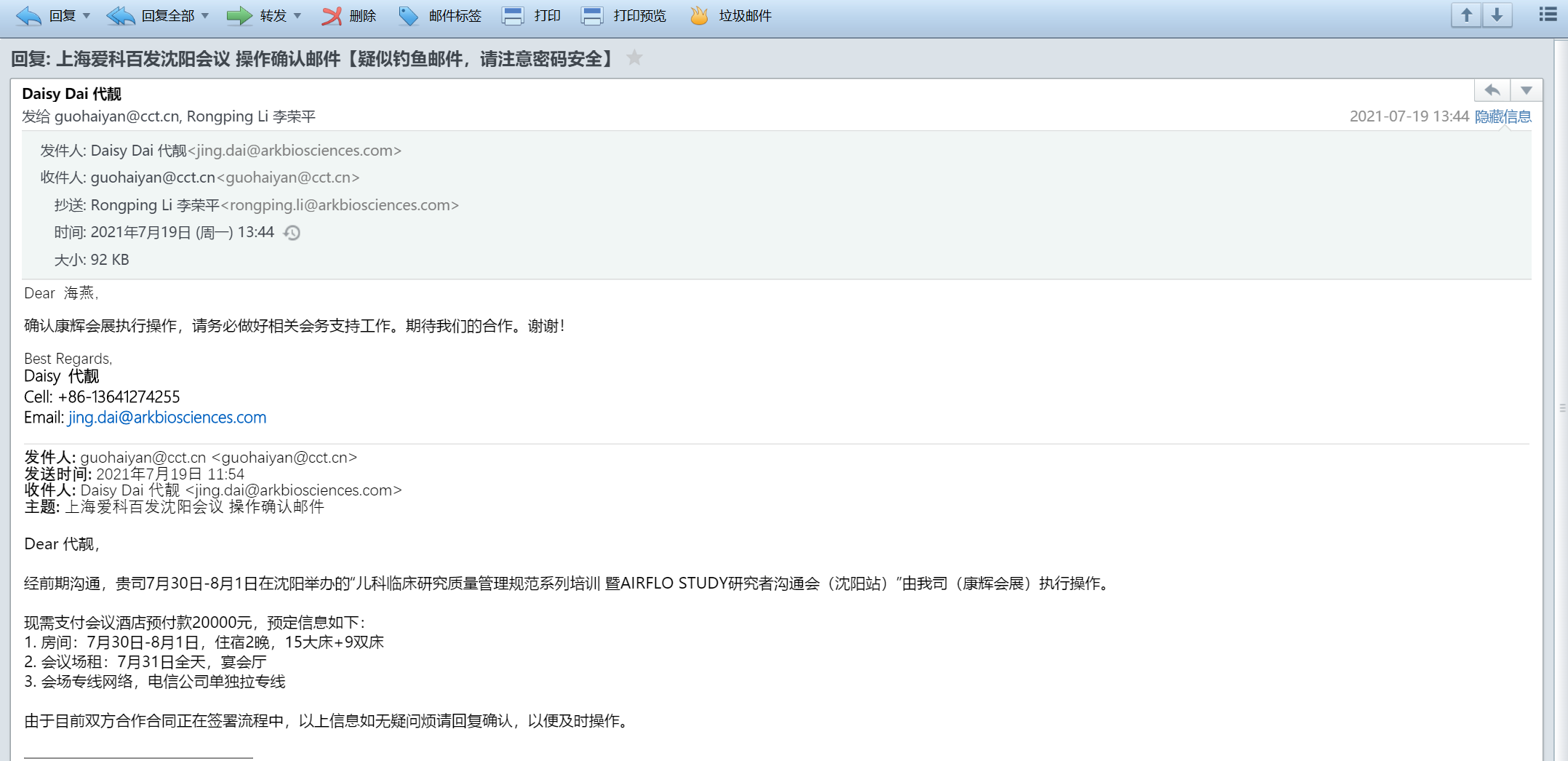1568x761 pixels.
Task: Open print preview (打印预览)
Action: (x=592, y=16)
